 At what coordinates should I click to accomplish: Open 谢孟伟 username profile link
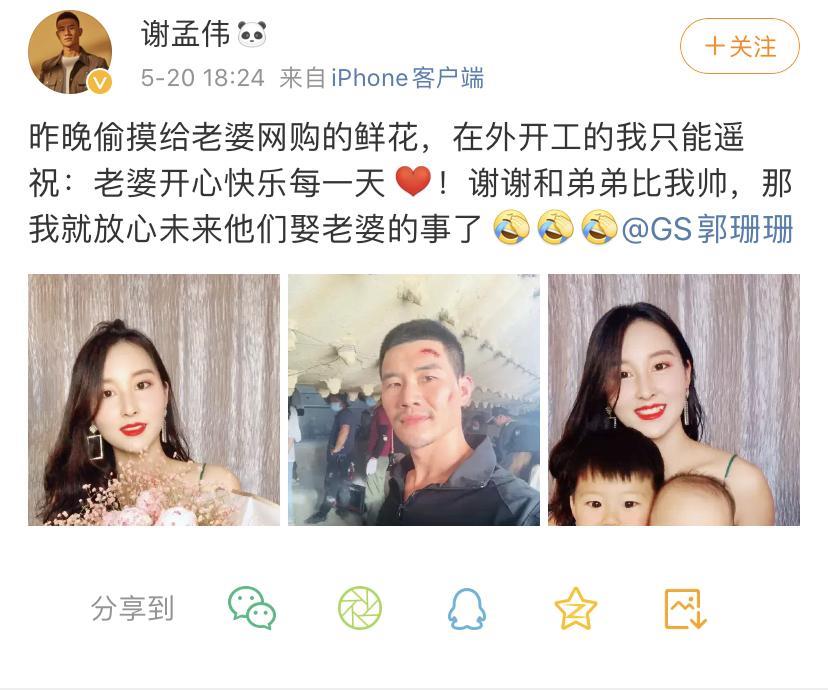tap(185, 34)
